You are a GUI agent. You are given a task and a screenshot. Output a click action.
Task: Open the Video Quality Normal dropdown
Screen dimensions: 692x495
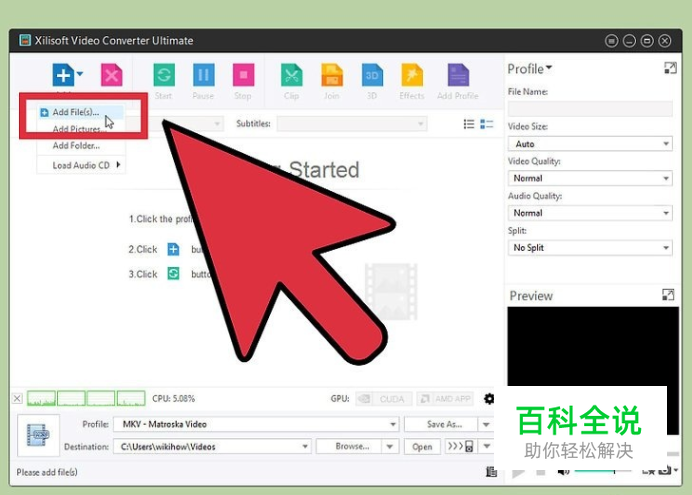pos(590,178)
